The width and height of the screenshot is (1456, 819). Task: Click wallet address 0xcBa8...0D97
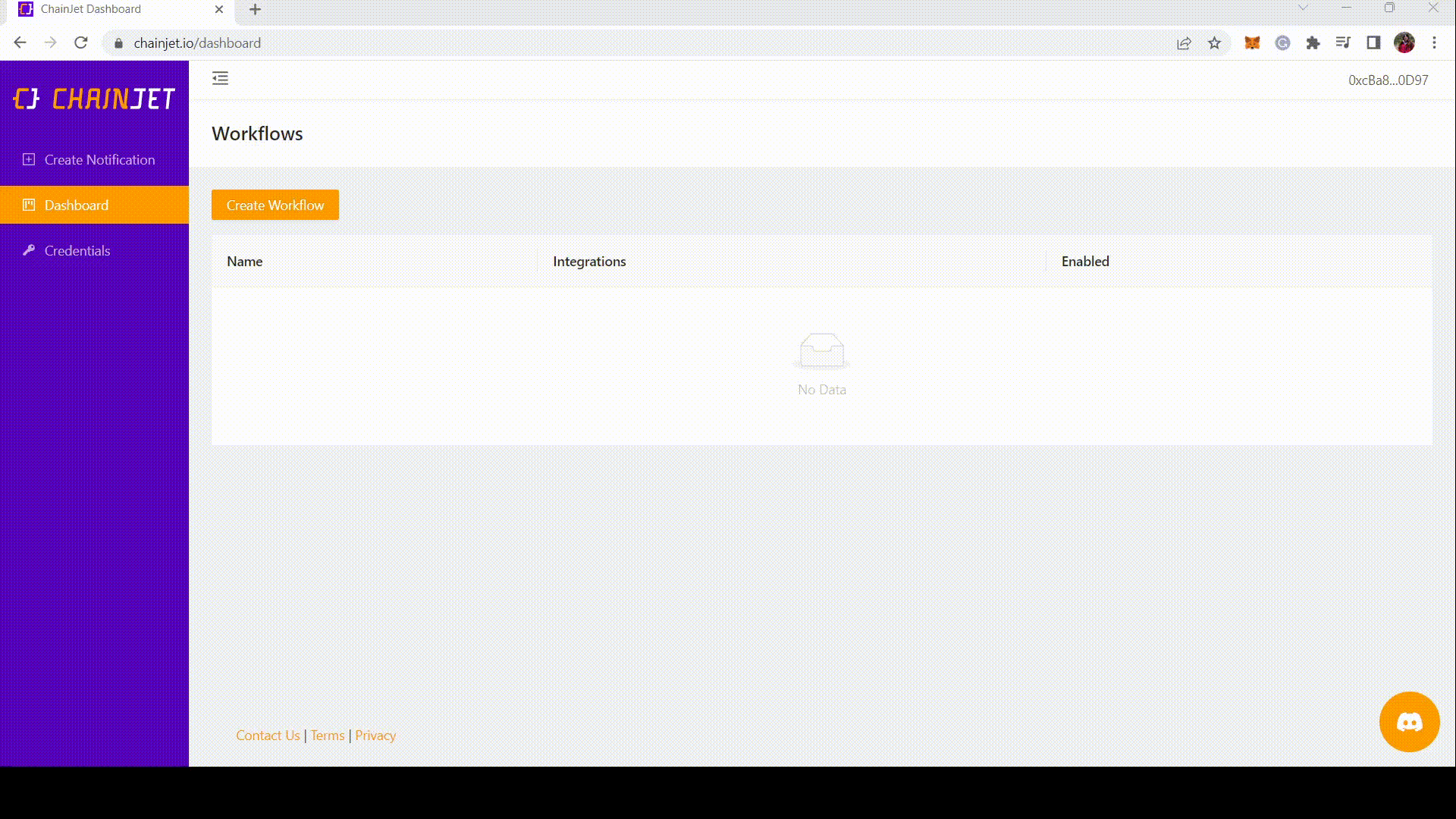tap(1388, 80)
